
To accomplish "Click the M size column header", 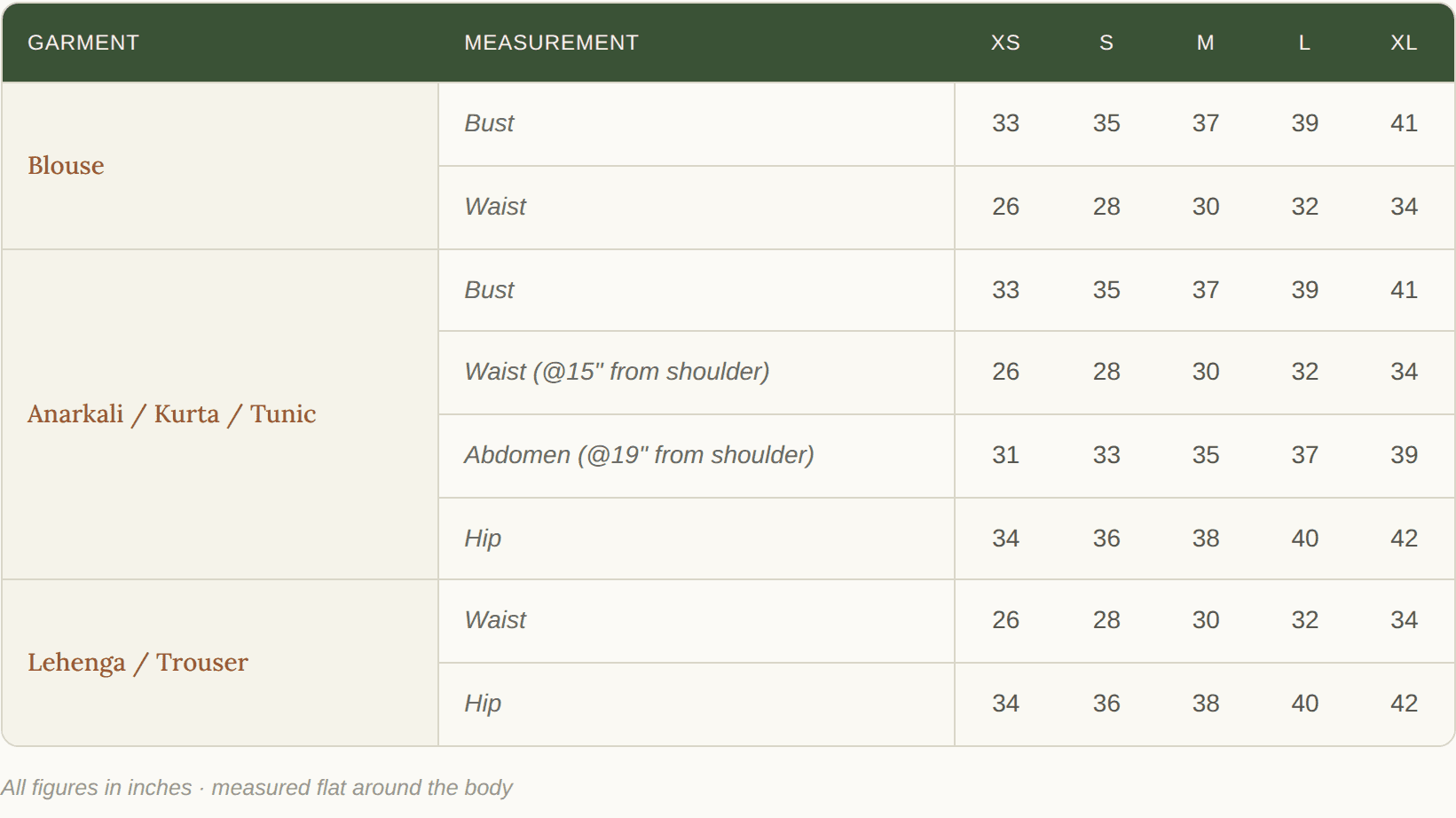I will click(x=1205, y=43).
